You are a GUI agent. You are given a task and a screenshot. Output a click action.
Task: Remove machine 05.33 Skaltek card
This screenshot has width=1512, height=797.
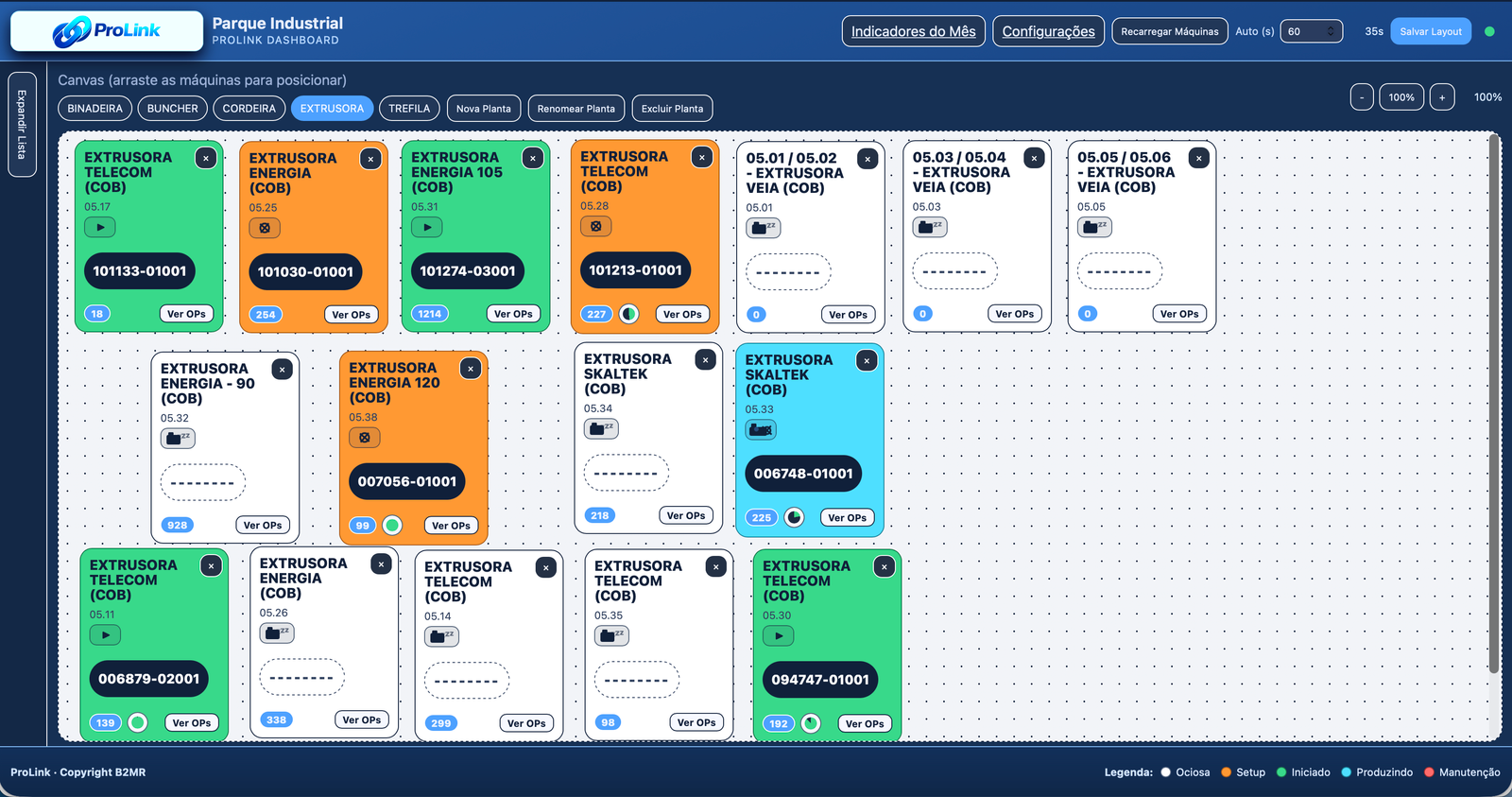[867, 361]
